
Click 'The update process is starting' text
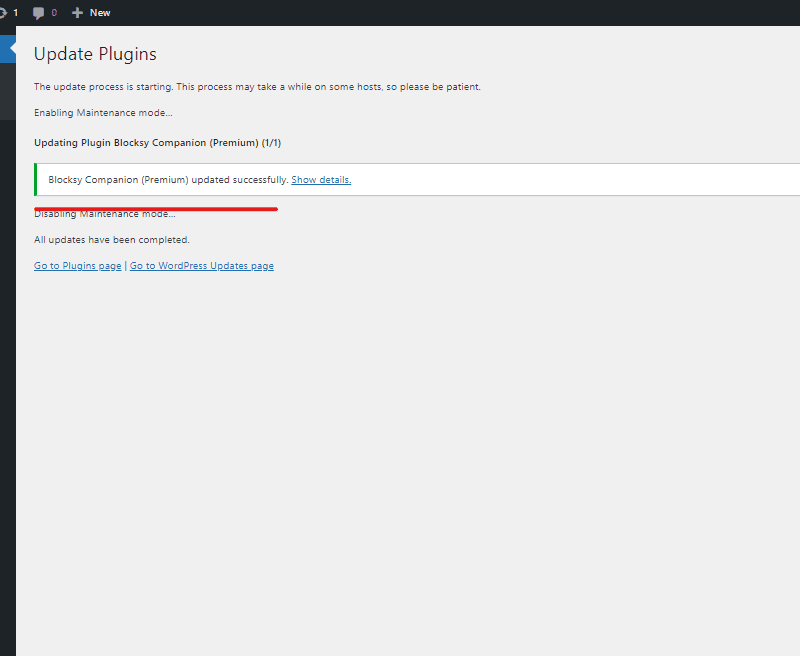click(104, 87)
